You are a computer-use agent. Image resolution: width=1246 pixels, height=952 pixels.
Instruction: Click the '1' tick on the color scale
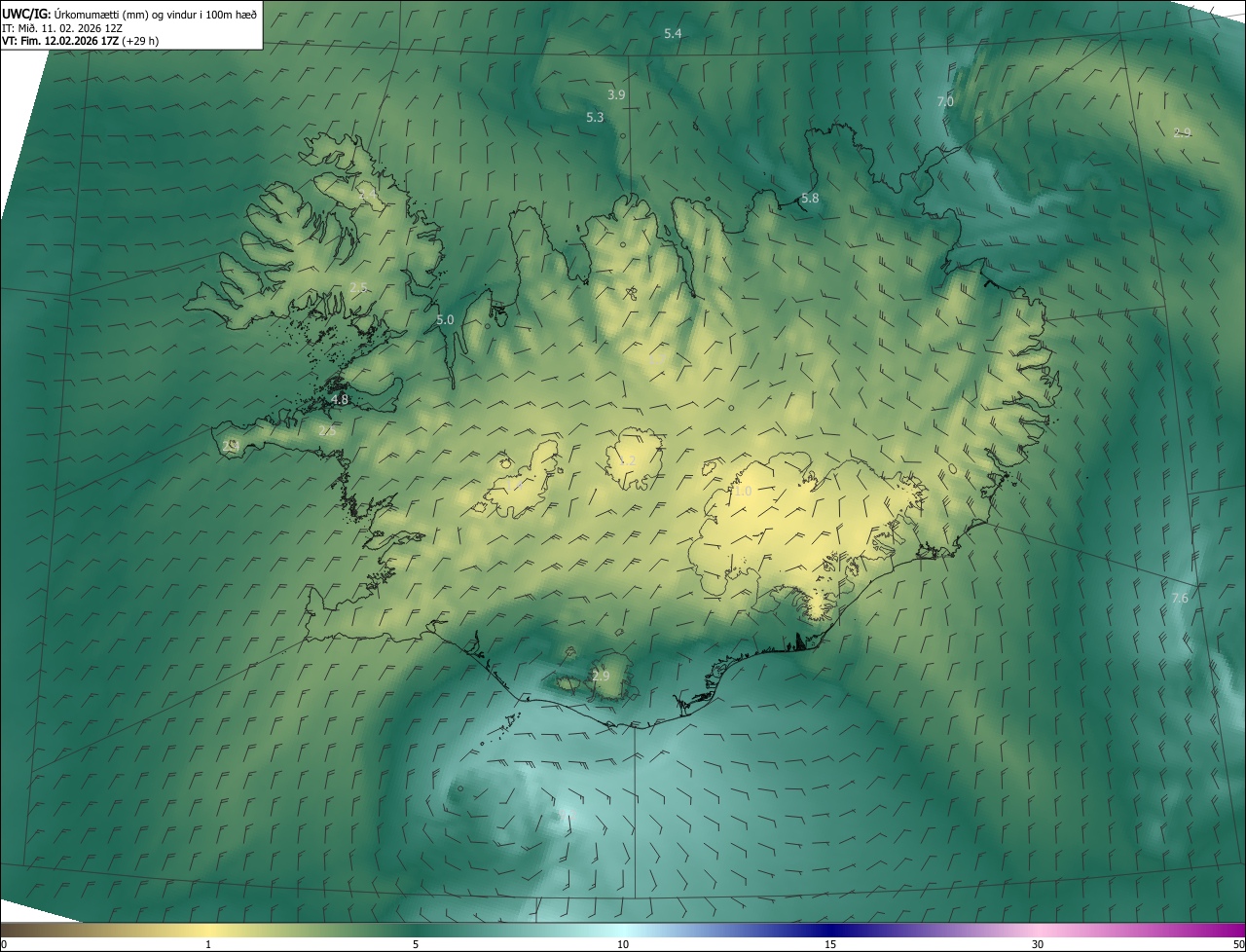coord(208,944)
